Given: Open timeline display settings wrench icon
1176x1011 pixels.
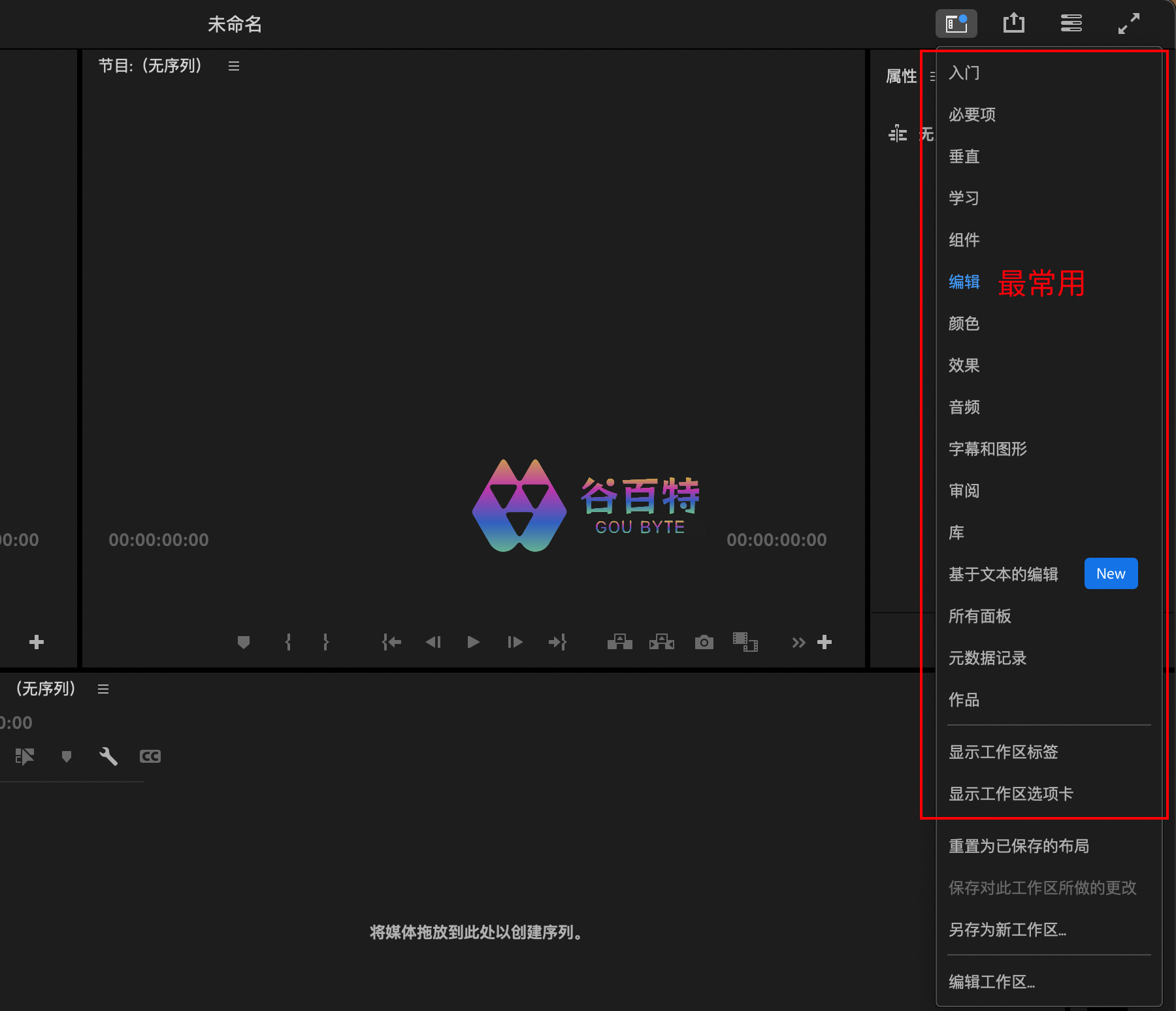Looking at the screenshot, I should [108, 756].
